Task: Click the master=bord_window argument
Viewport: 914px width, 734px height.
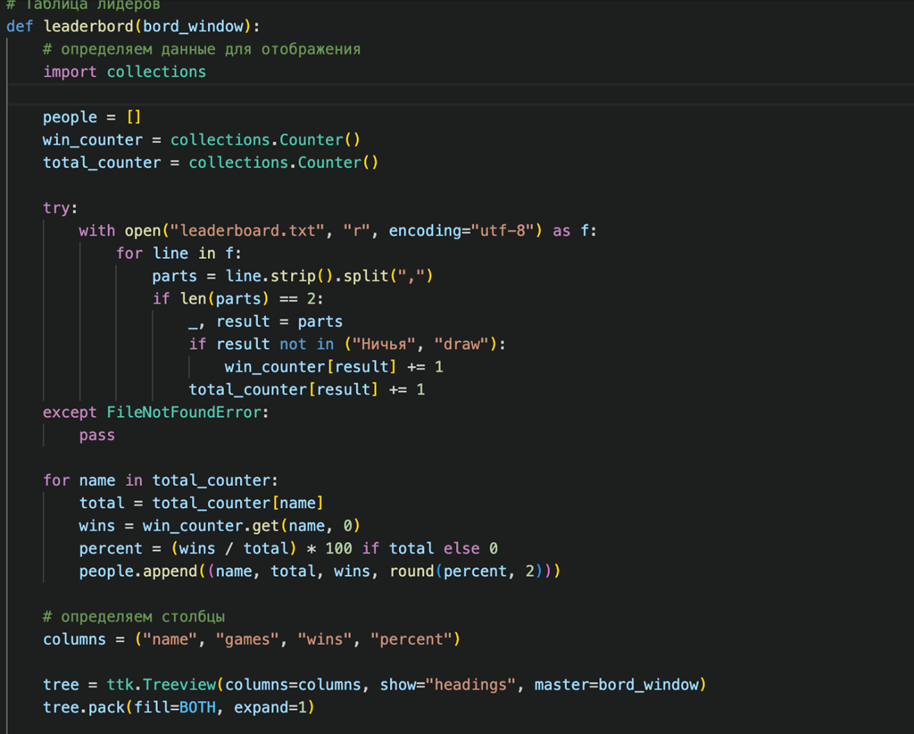Action: tap(617, 686)
